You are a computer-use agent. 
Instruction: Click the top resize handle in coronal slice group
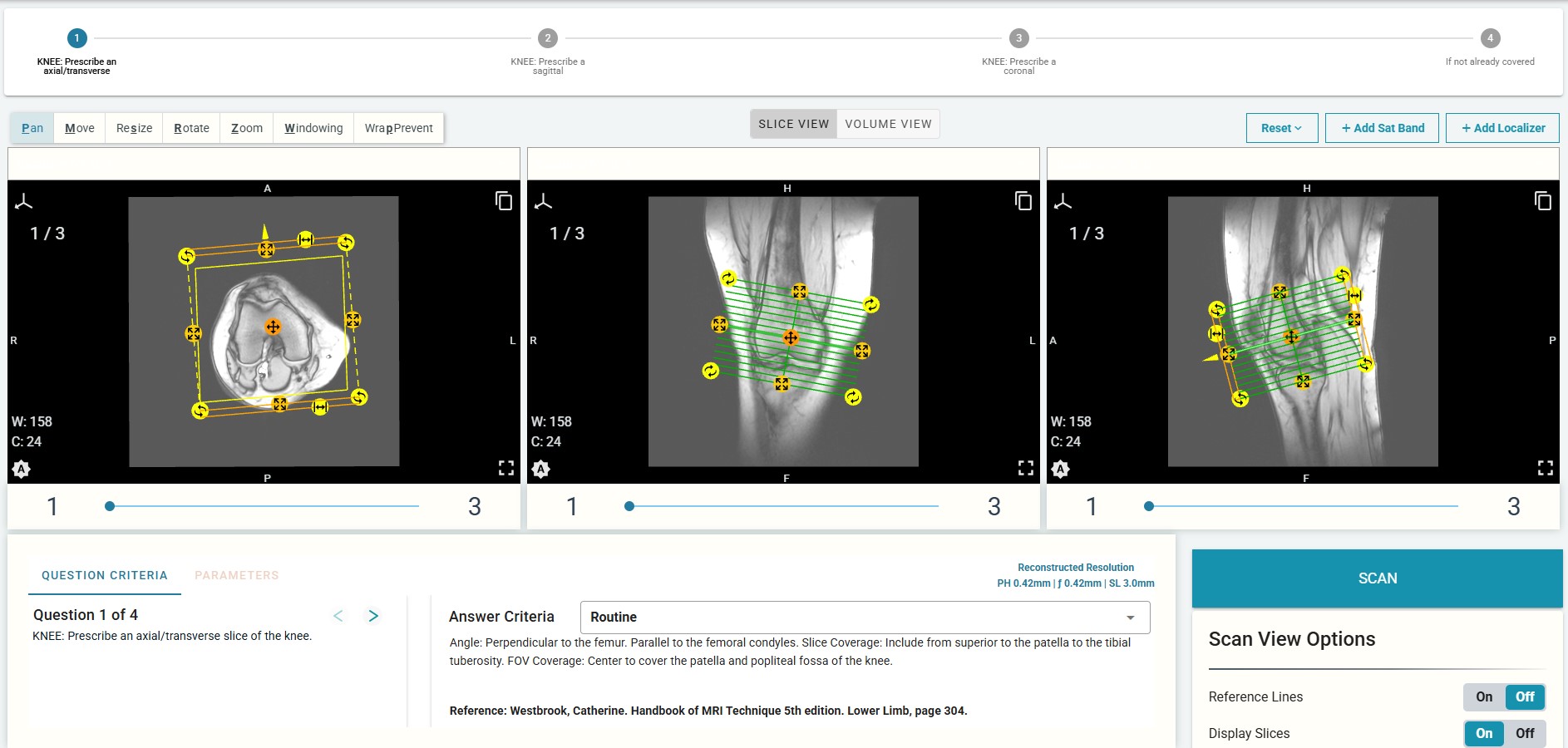click(x=799, y=291)
